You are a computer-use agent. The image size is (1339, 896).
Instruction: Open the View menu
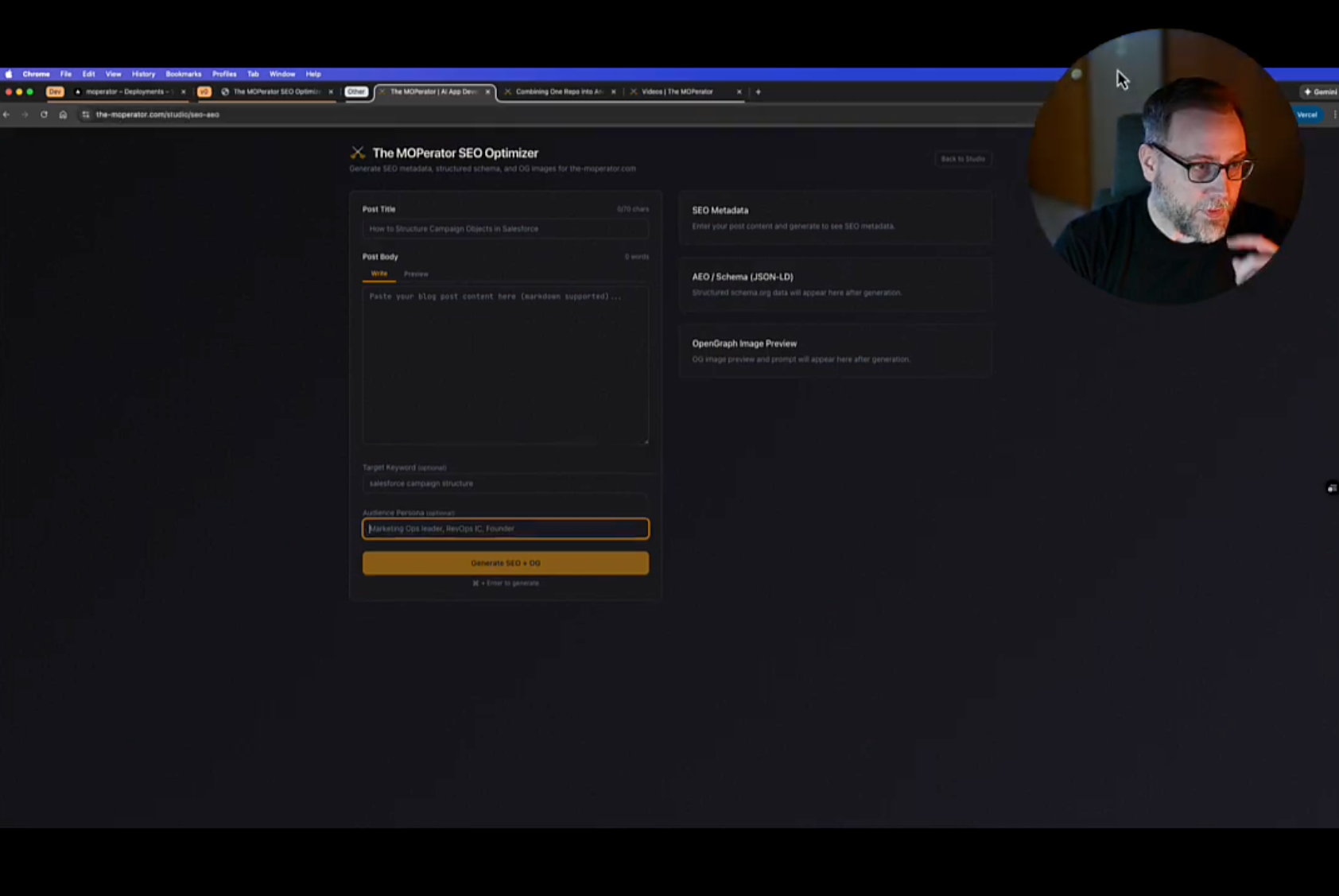pyautogui.click(x=114, y=74)
